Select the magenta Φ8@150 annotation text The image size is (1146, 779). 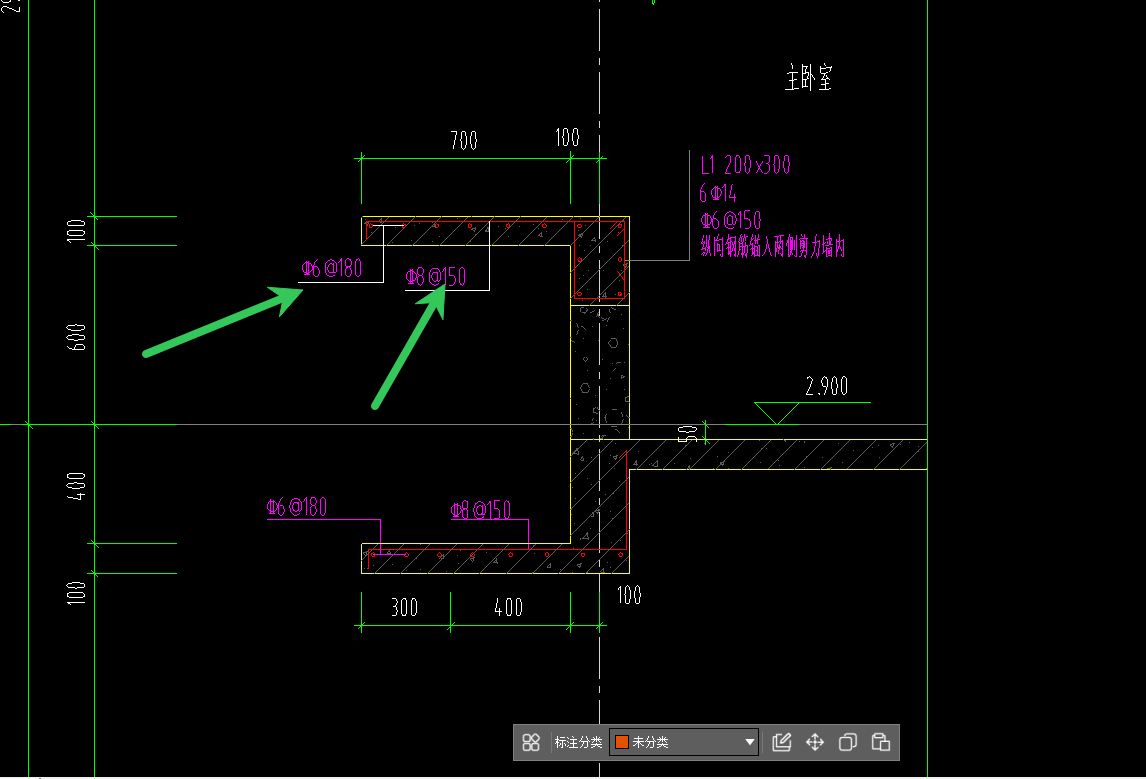pos(481,510)
